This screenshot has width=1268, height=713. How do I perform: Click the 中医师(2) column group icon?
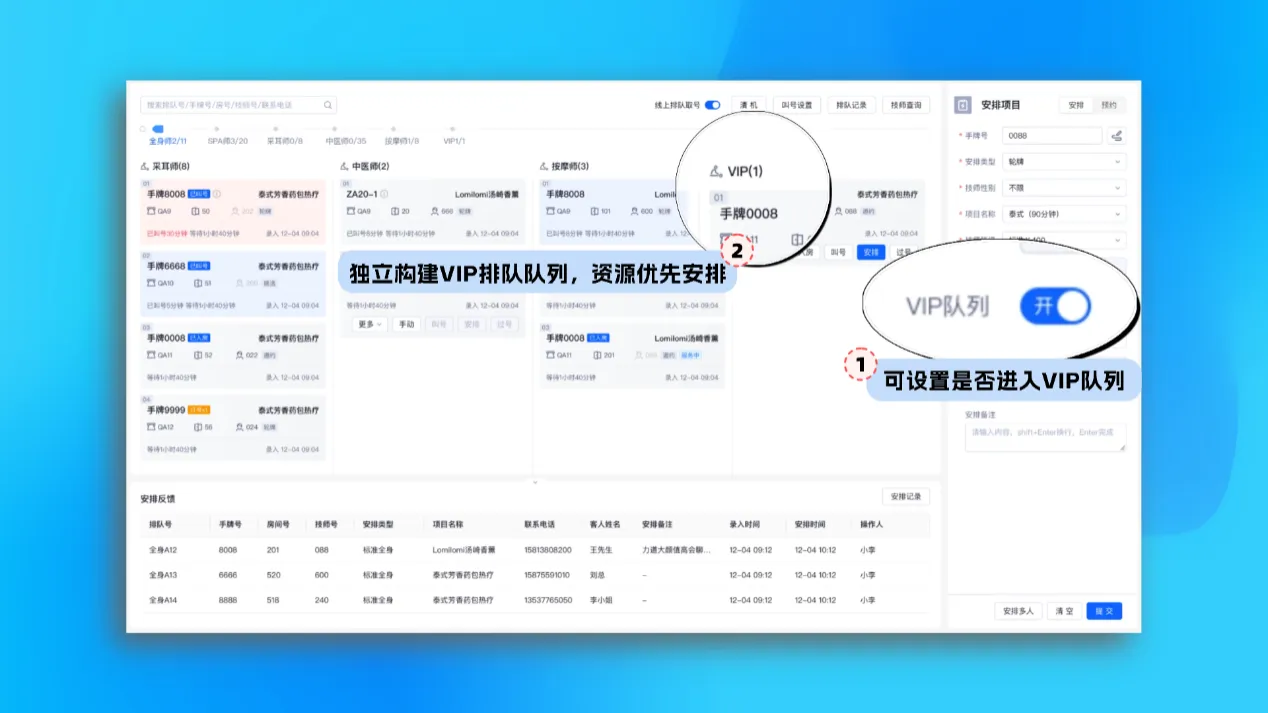click(343, 165)
